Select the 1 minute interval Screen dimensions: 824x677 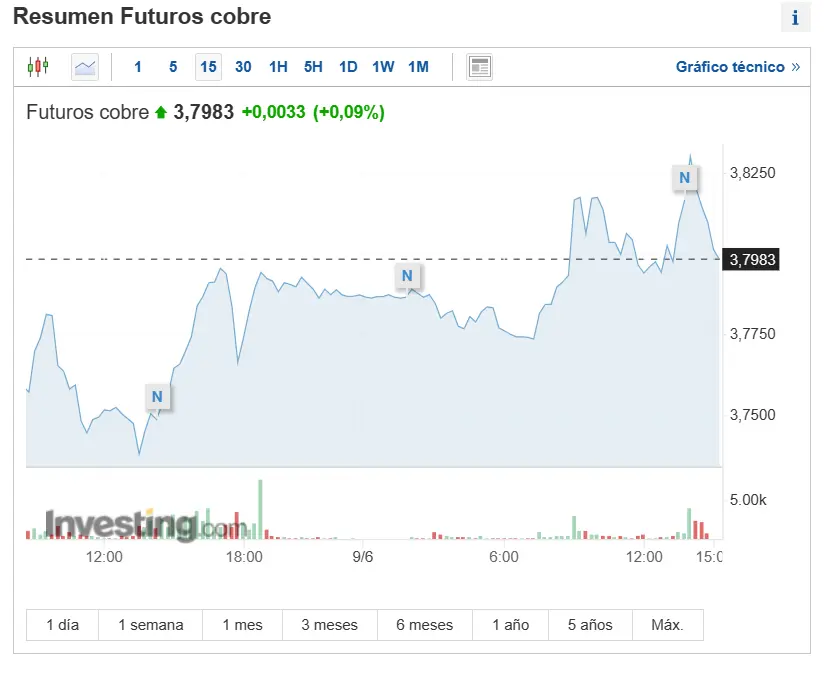[x=138, y=67]
